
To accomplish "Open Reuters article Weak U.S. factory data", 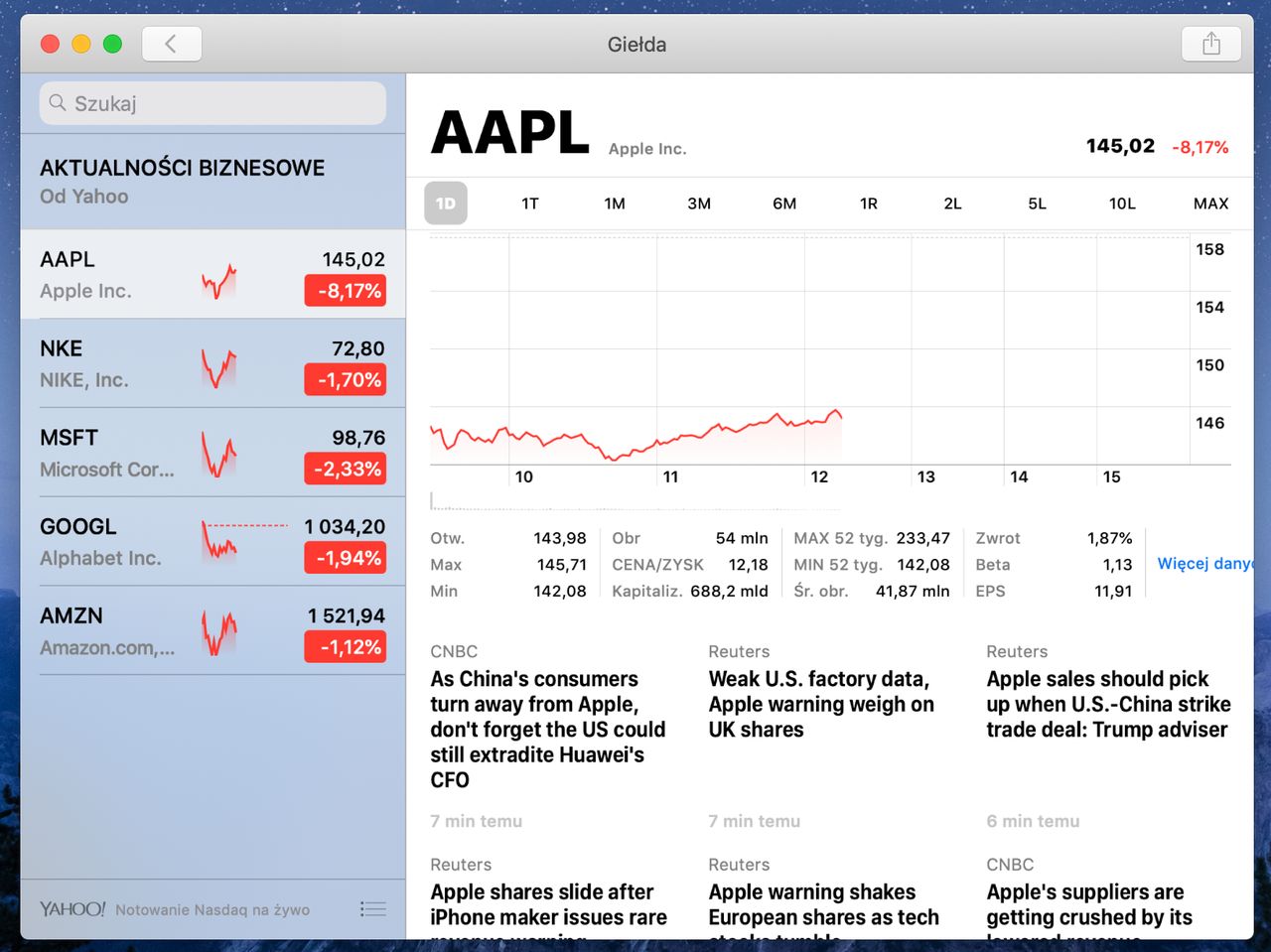I will point(821,704).
